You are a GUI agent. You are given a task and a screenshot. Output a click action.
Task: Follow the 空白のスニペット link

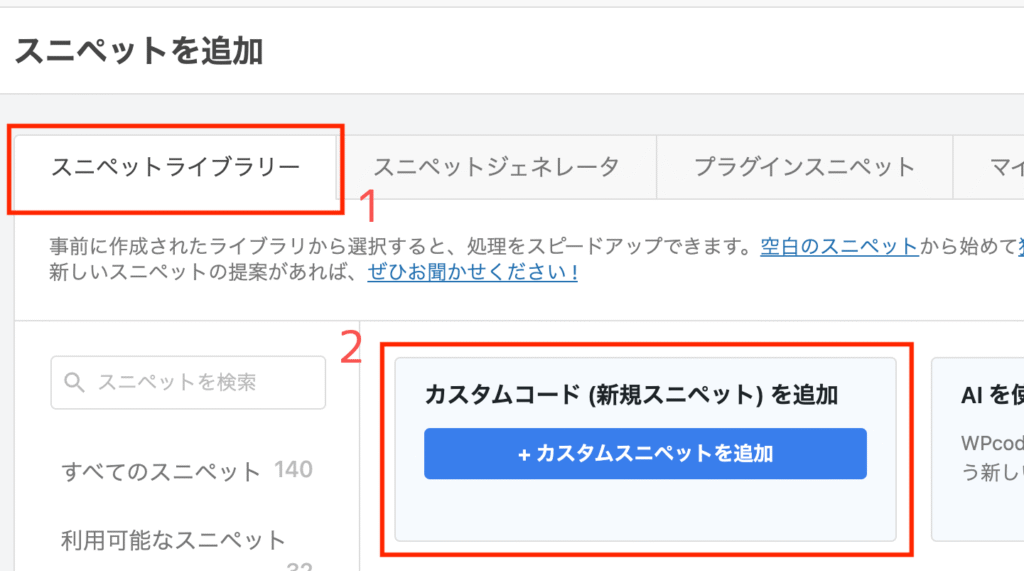tap(839, 246)
